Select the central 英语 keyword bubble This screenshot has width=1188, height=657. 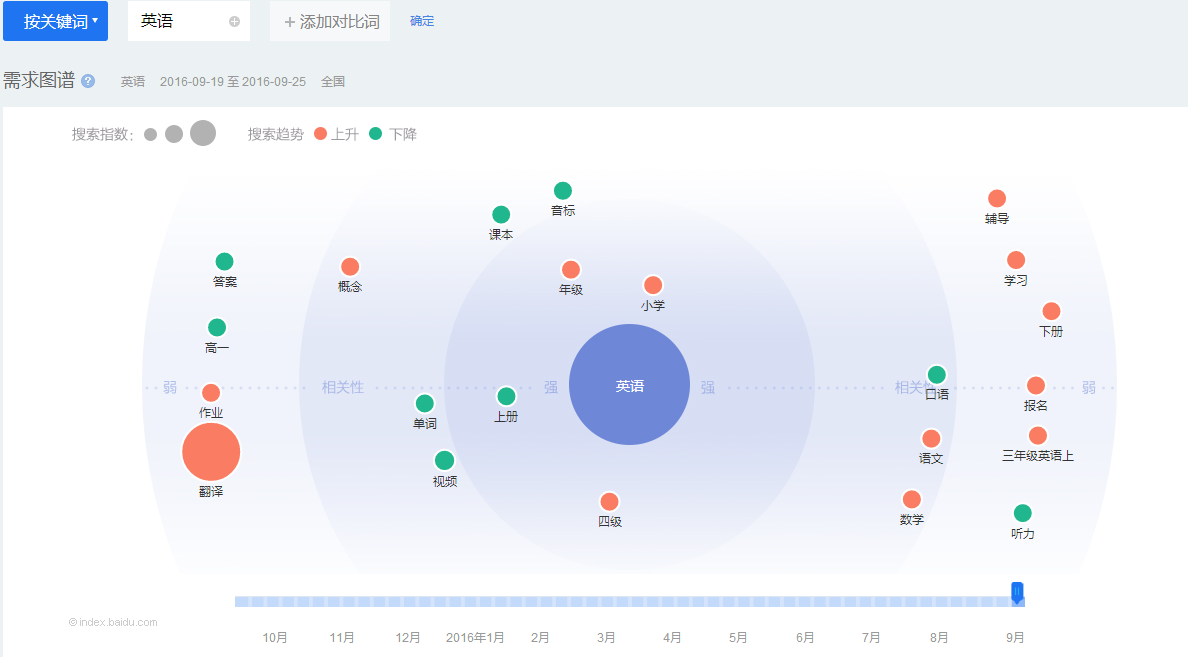(629, 385)
